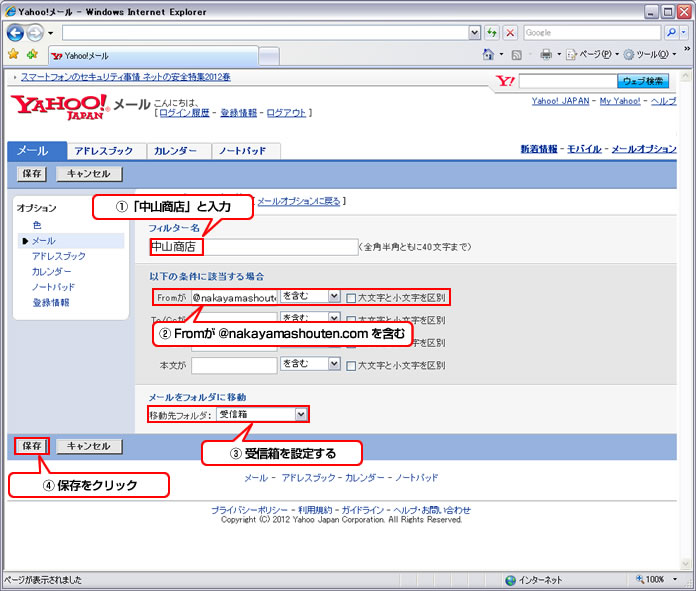Open the smartphone security news link
This screenshot has width=696, height=591.
click(126, 77)
